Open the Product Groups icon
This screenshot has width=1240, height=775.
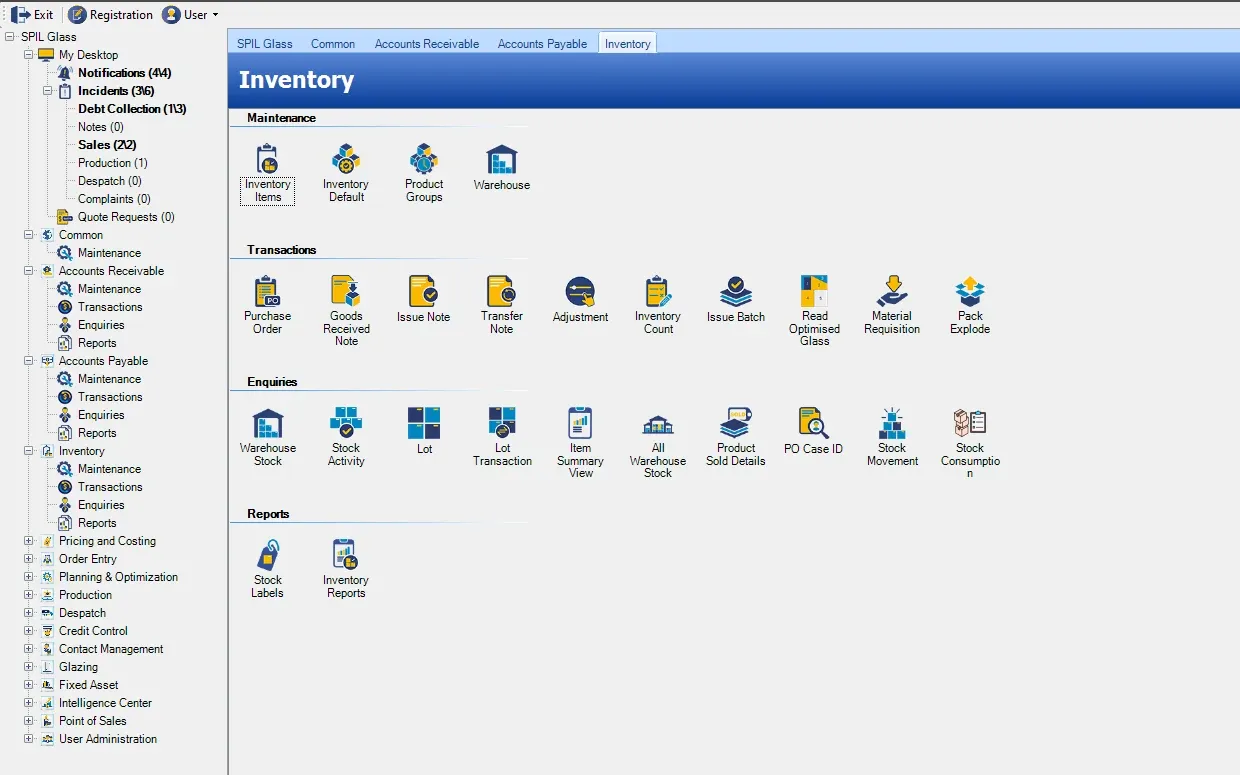(424, 173)
